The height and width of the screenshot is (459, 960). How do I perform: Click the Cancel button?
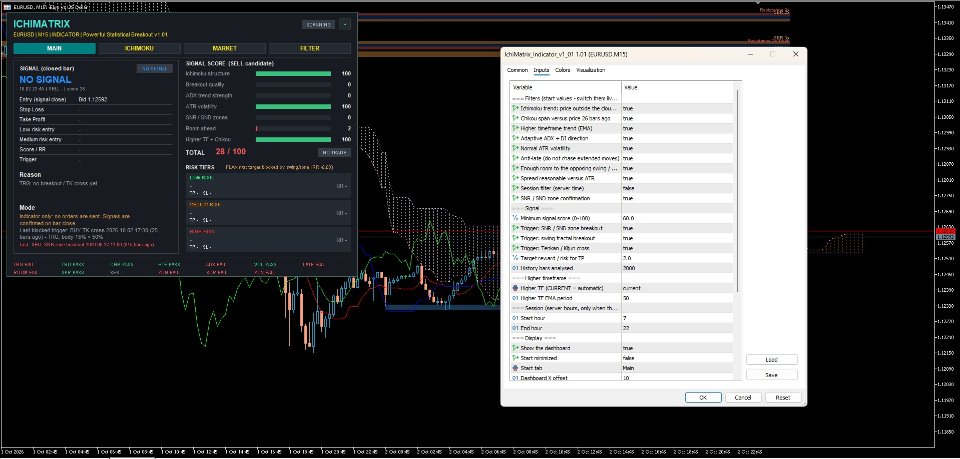point(743,397)
